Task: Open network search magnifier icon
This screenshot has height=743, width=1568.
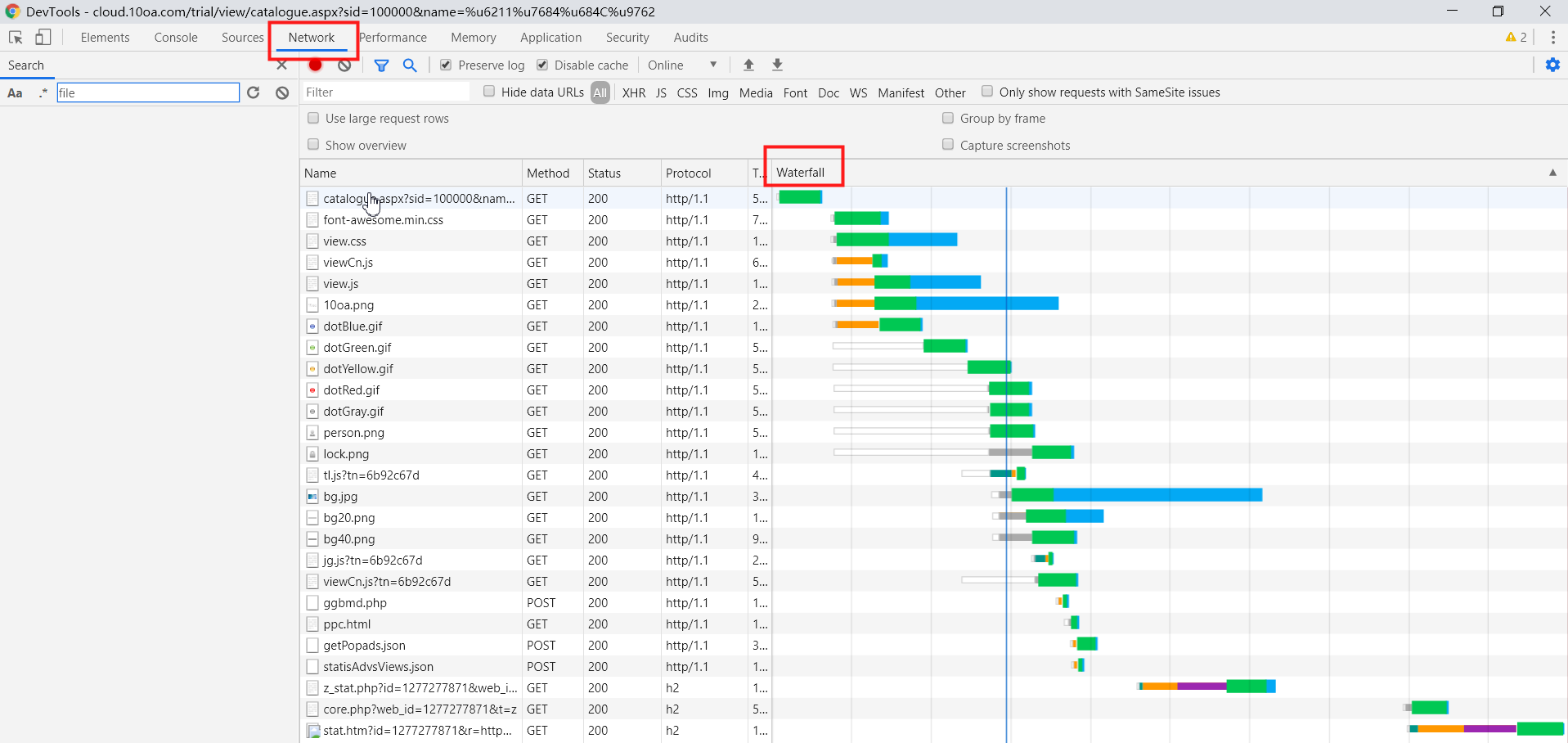Action: [410, 65]
